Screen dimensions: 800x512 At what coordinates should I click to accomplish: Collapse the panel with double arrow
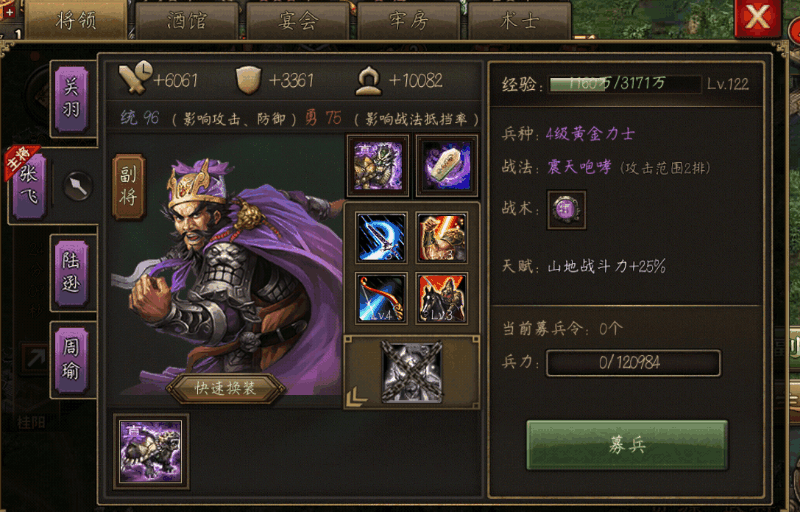click(x=357, y=397)
